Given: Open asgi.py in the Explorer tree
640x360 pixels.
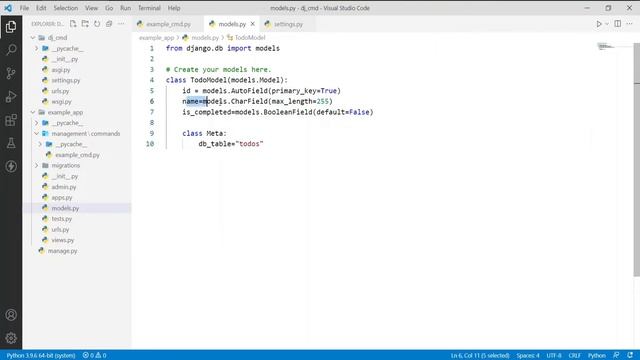Looking at the screenshot, I should click(61, 70).
